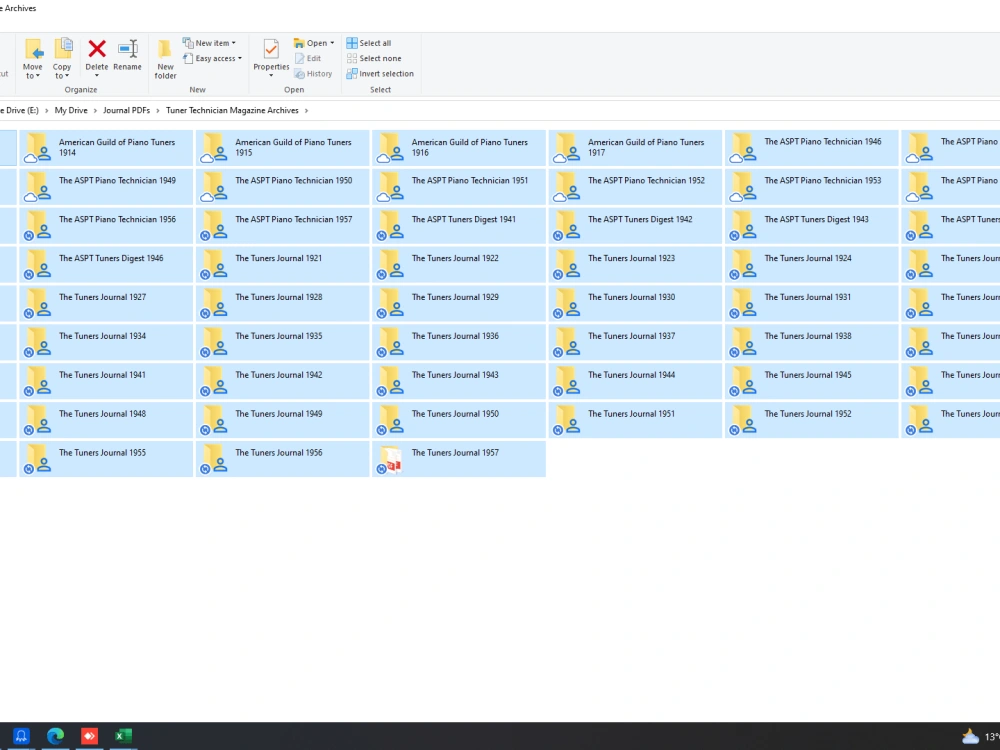Select The ASPT Piano Technician 1957 folder
Viewport: 1000px width, 750px height.
pyautogui.click(x=283, y=226)
